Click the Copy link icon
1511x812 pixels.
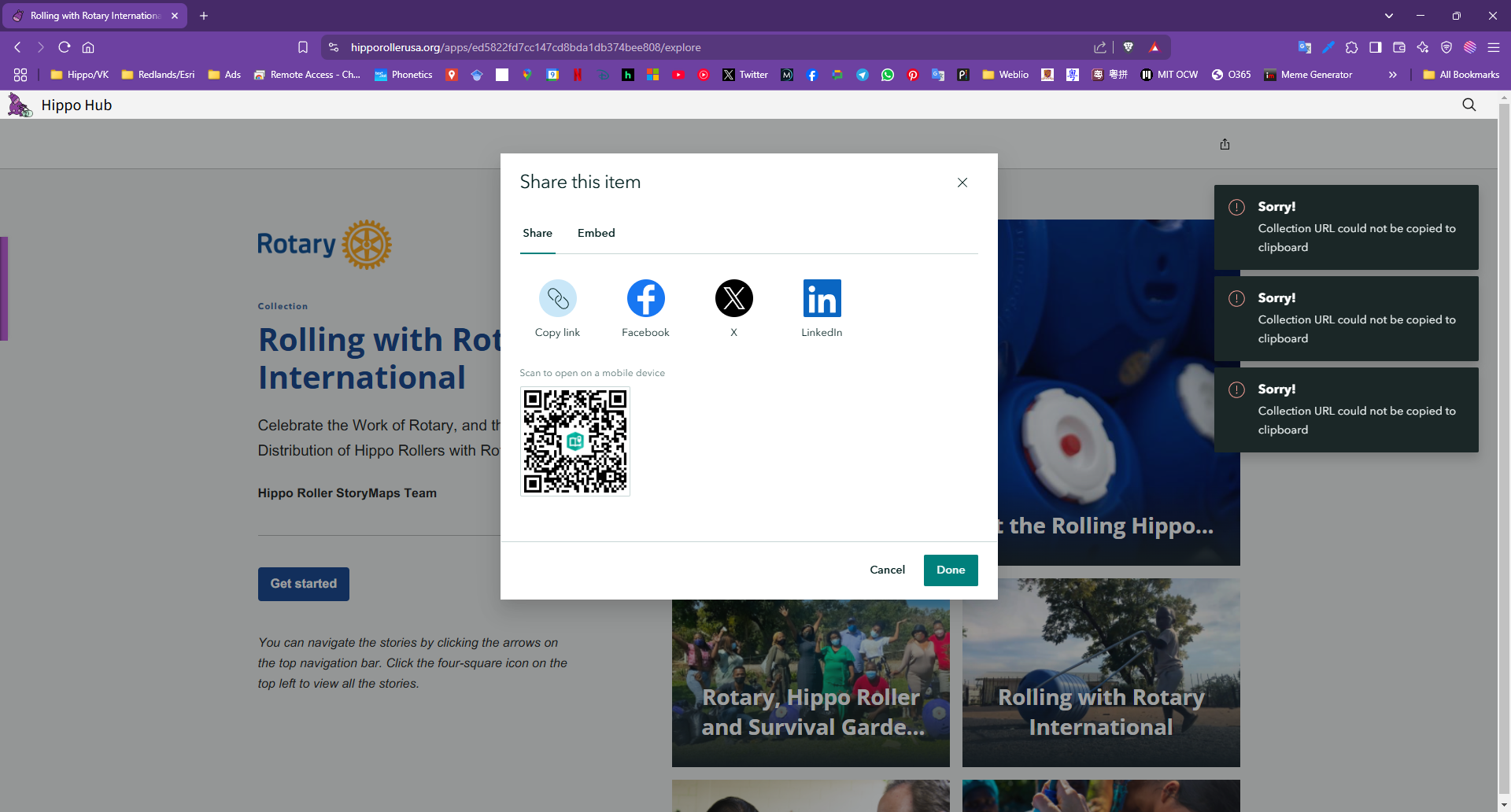[558, 298]
